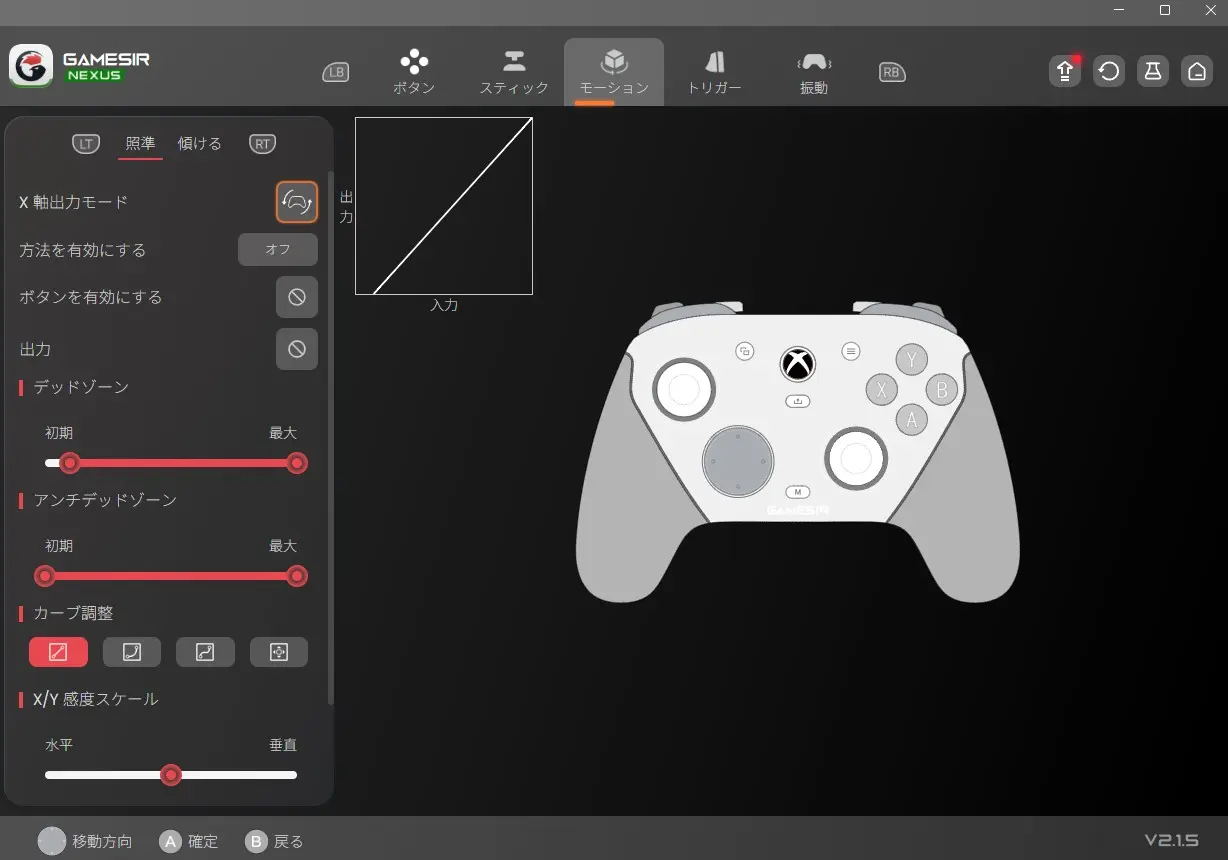
Task: Open the トリガー tab
Action: tap(714, 72)
